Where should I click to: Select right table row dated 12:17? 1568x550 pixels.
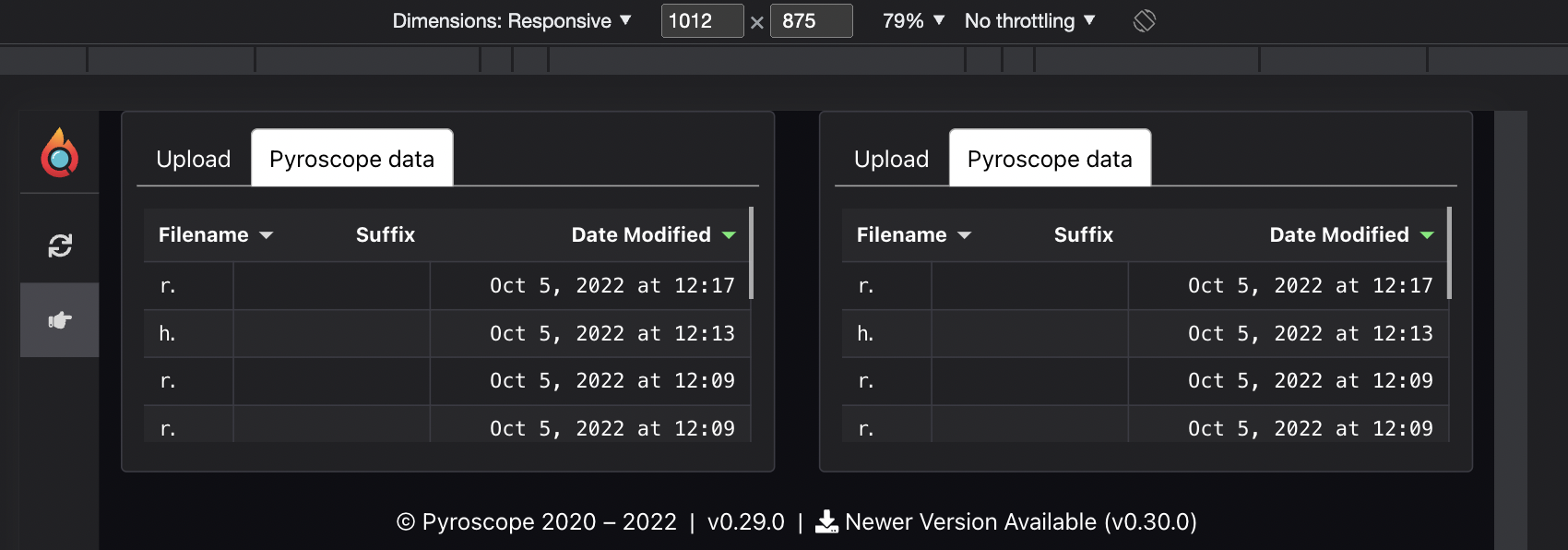click(1146, 286)
